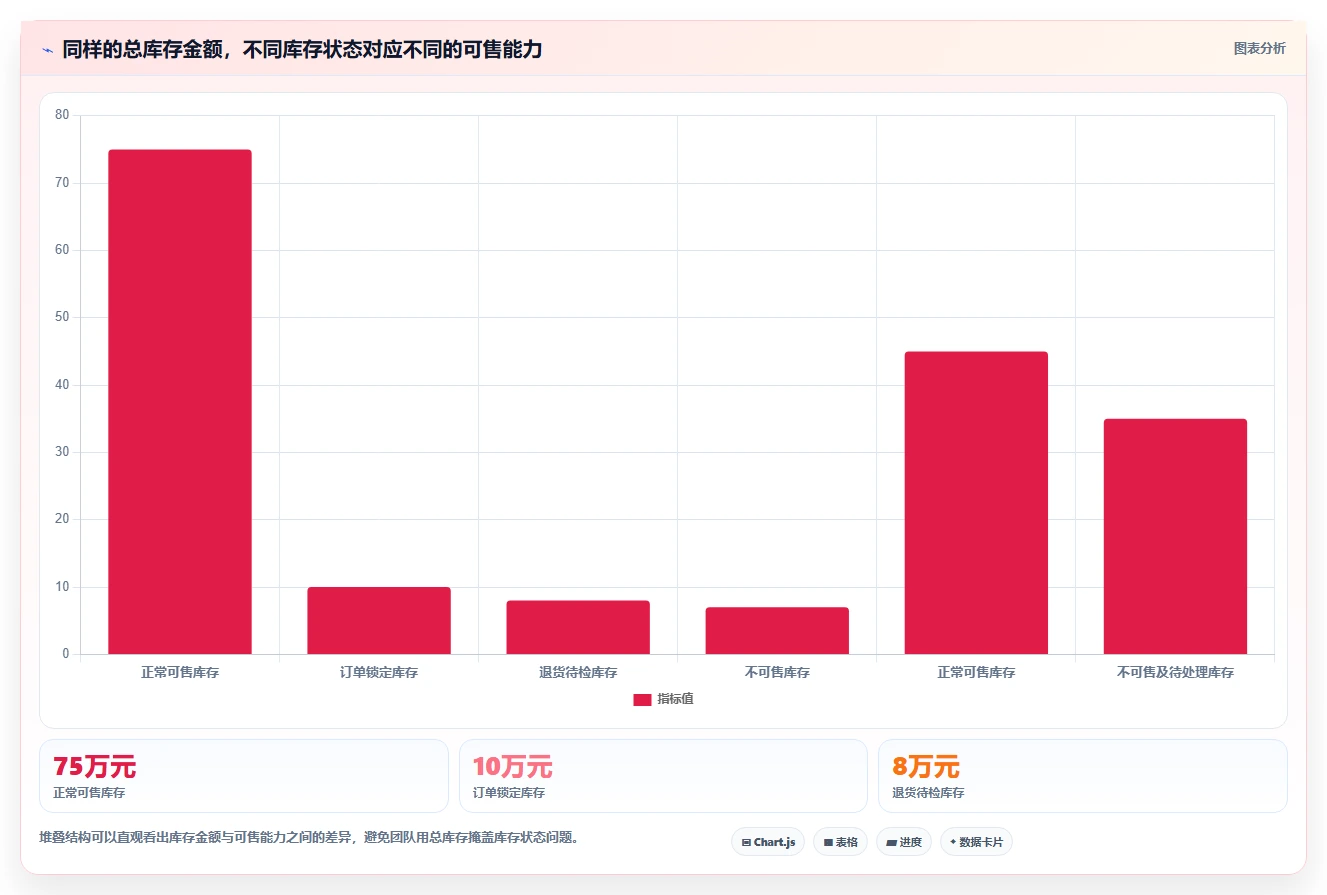Click the 图表分析 label in the header
The height and width of the screenshot is (895, 1327).
click(1259, 48)
